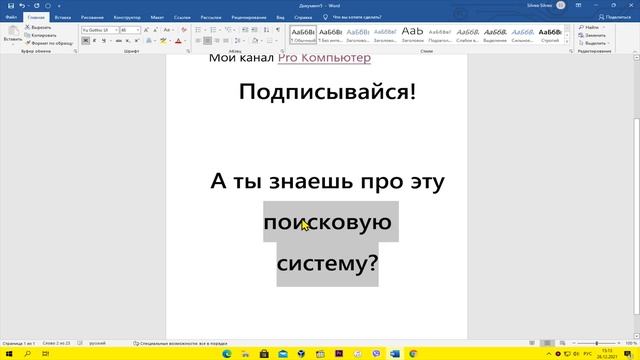Copy the selection with Копировать
640x360 pixels.
pyautogui.click(x=40, y=35)
